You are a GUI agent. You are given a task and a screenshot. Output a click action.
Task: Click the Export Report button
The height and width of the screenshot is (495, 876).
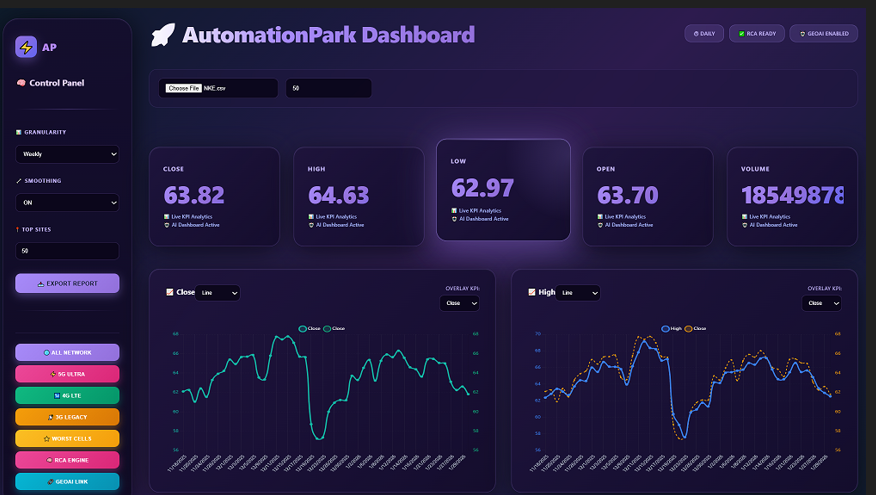point(67,283)
